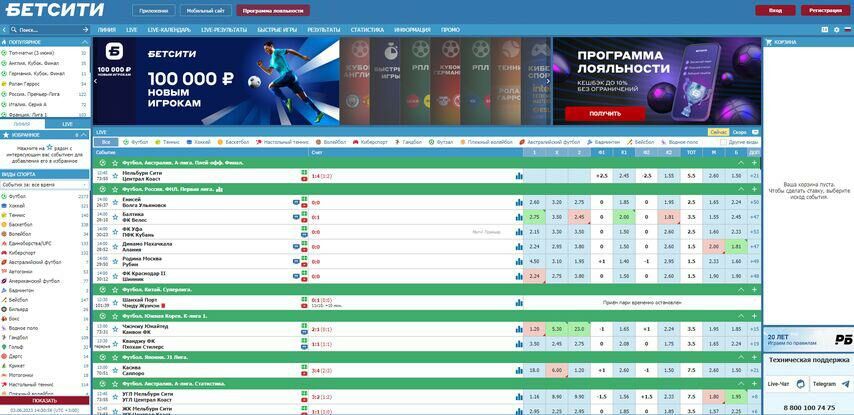The image size is (854, 415).
Task: Open statistics chart icon for Енисей match
Action: pos(519,202)
